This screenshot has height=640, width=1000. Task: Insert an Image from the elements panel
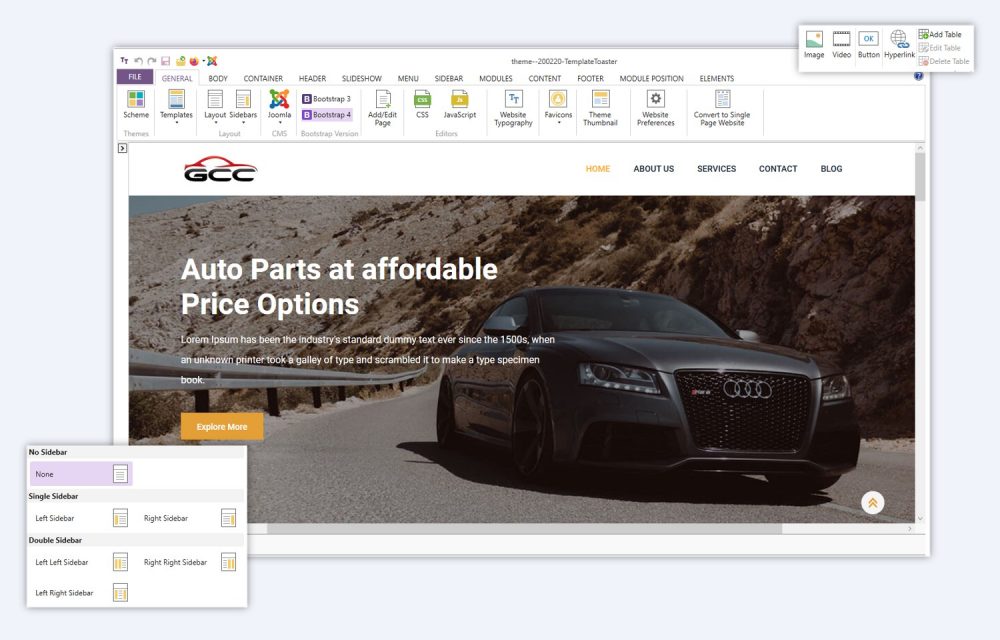pos(813,44)
